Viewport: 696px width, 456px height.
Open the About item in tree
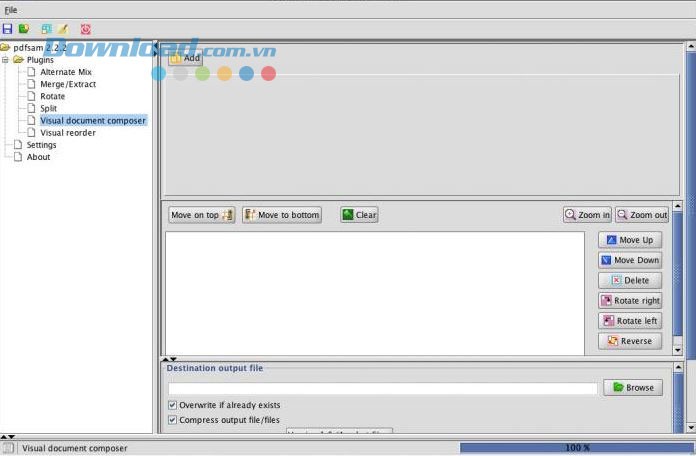38,157
